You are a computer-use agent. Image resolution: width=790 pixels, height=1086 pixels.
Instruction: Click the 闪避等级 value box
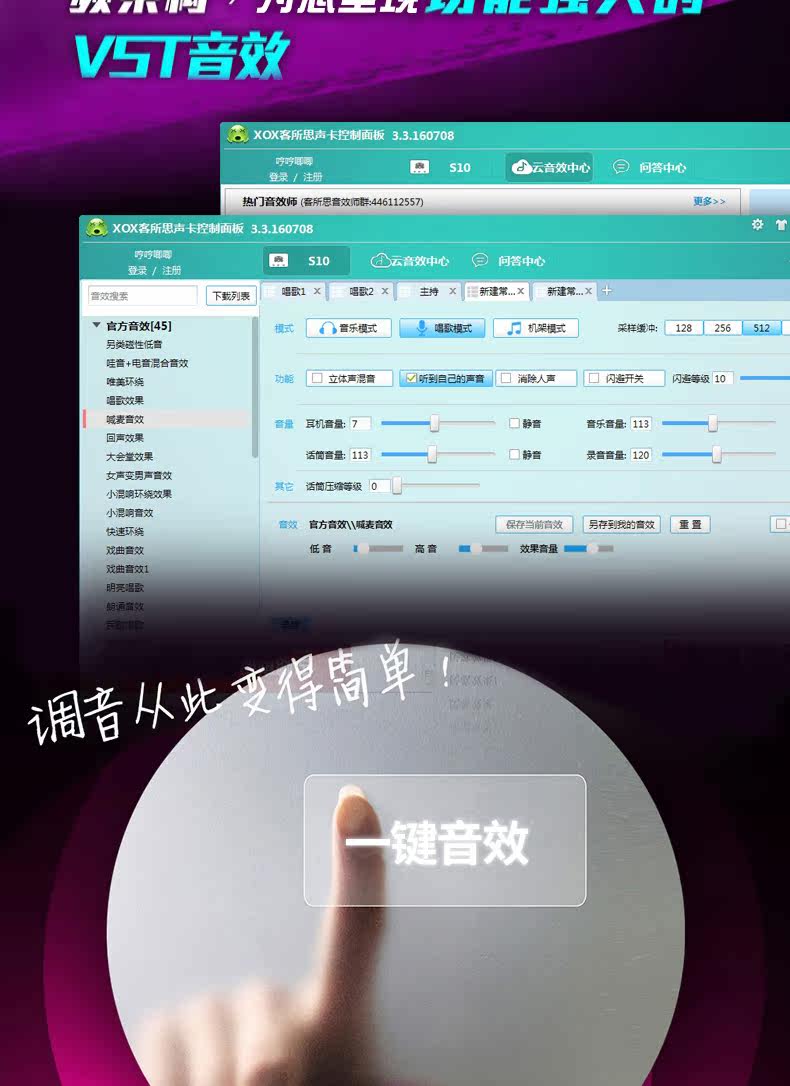click(722, 378)
